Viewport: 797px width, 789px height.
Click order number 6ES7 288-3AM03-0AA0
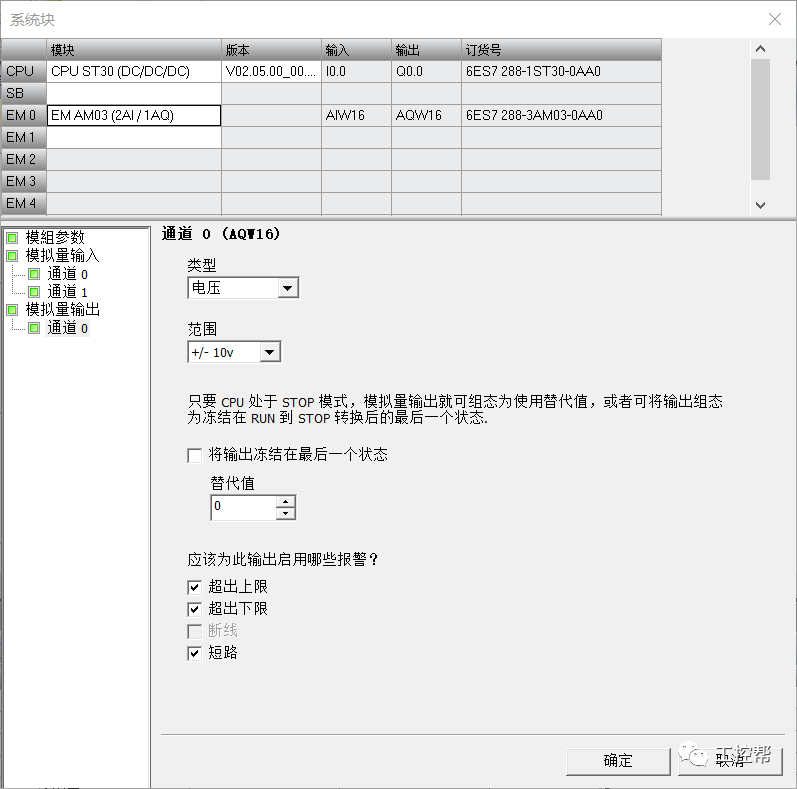tap(562, 115)
